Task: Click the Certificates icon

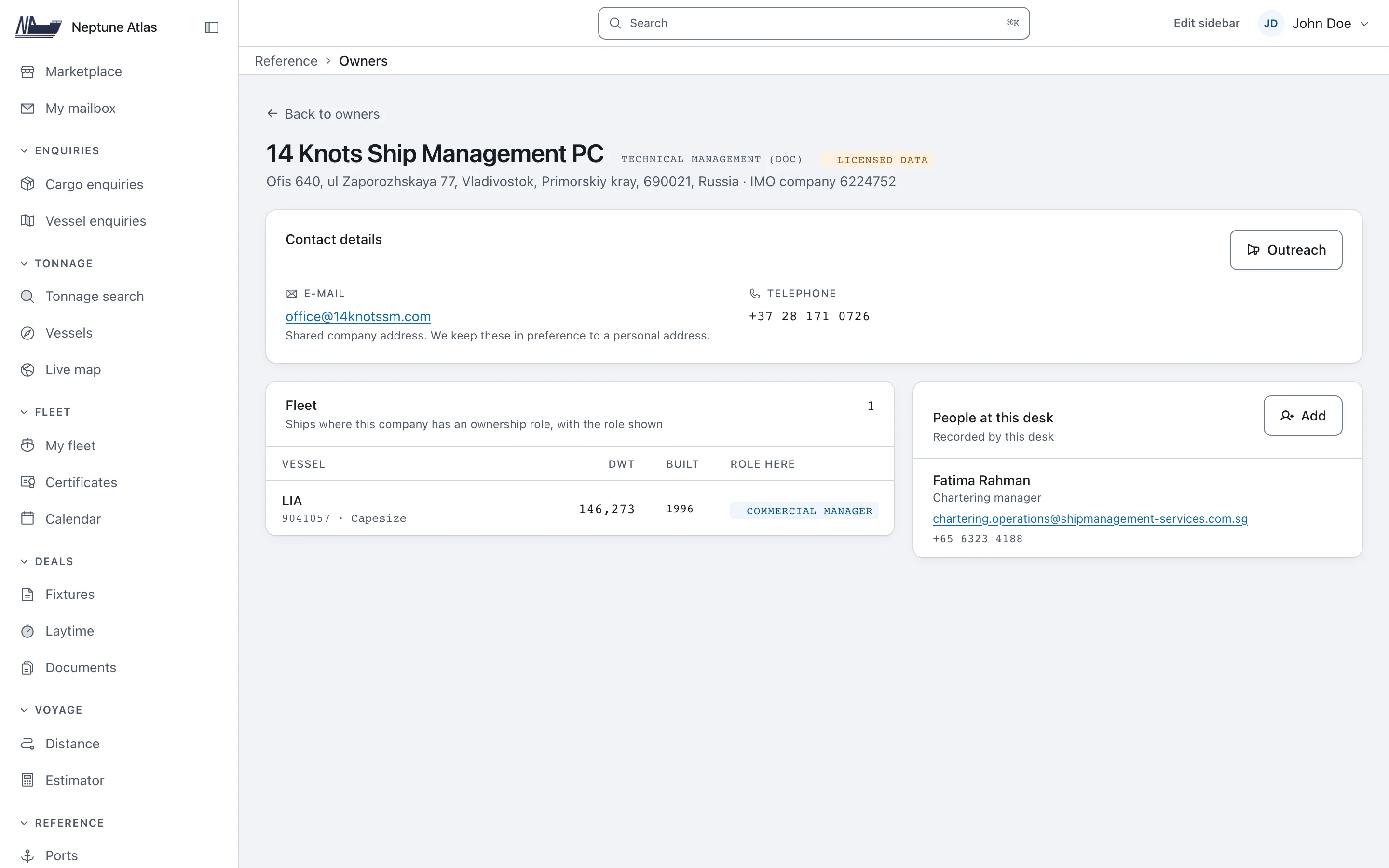Action: tap(27, 482)
